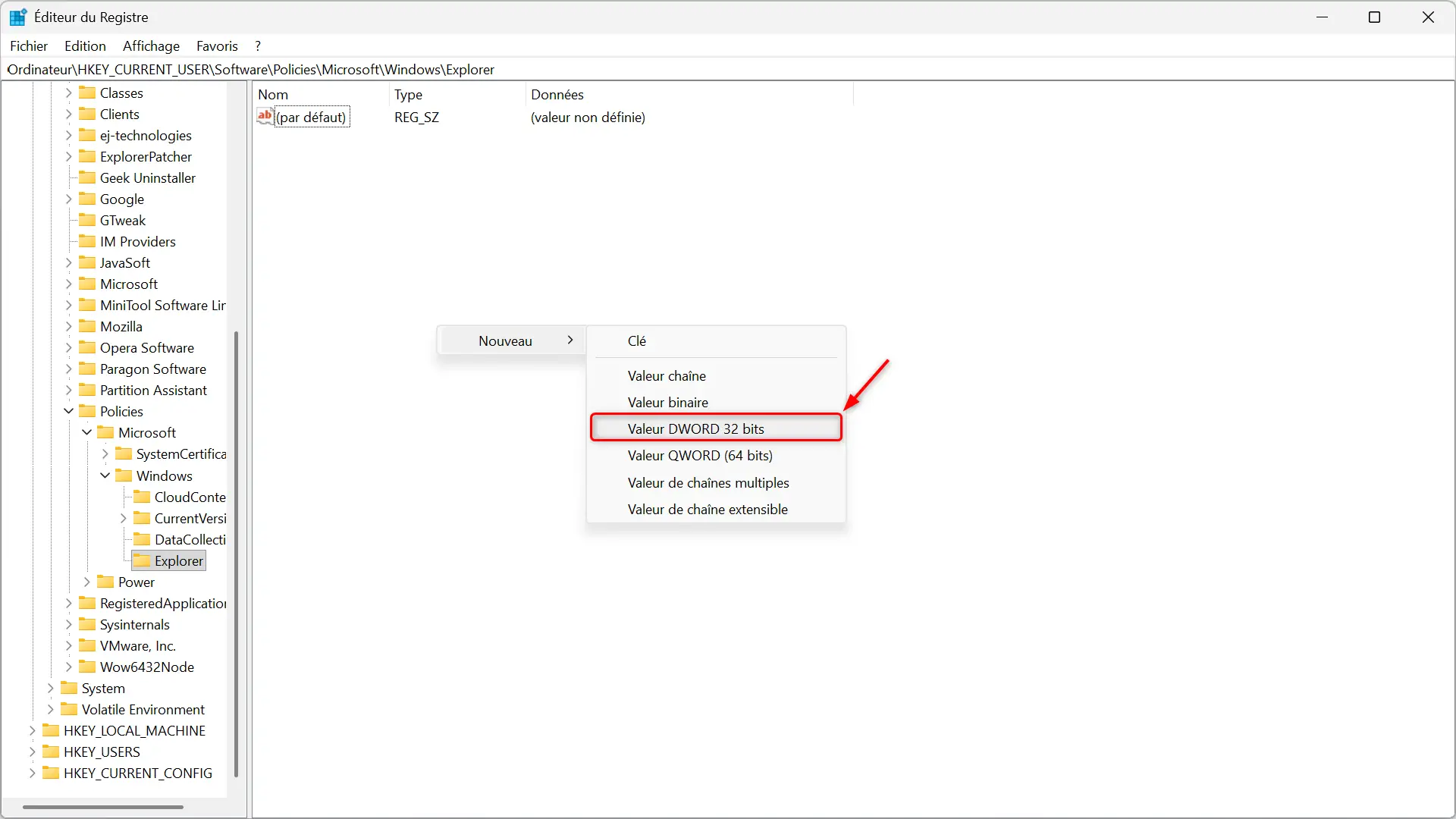Viewport: 1456px width, 819px height.
Task: Choose Valeur de chaîne extensible
Action: click(x=716, y=509)
